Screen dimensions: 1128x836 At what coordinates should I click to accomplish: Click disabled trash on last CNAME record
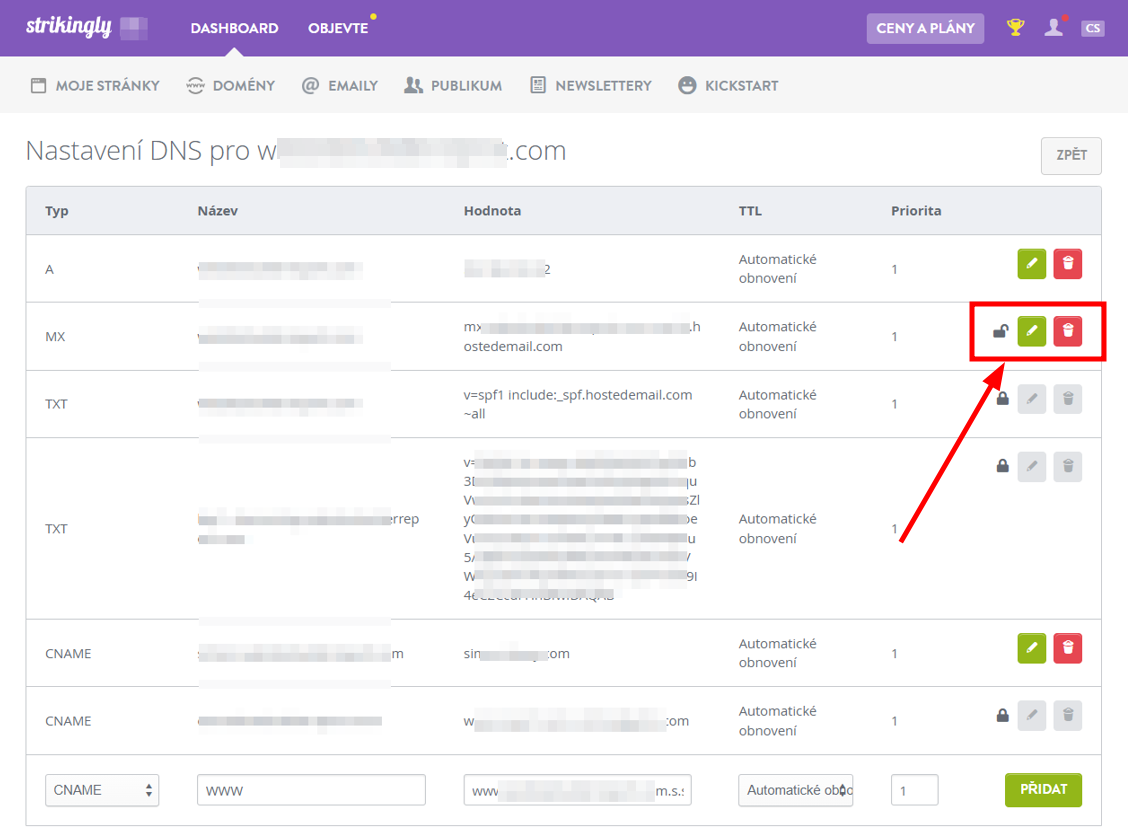pyautogui.click(x=1068, y=716)
